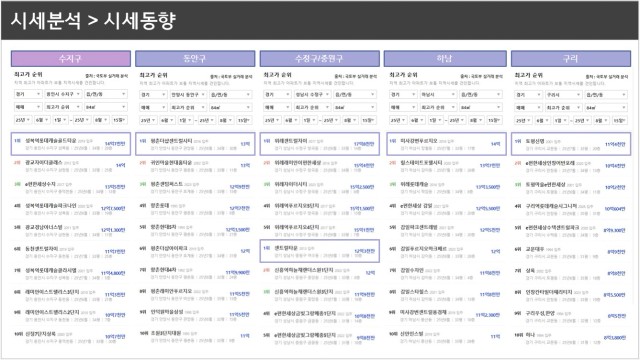Click the 8위 감일스타힐스 listing
Screen dimensions: 640x360
[447, 294]
